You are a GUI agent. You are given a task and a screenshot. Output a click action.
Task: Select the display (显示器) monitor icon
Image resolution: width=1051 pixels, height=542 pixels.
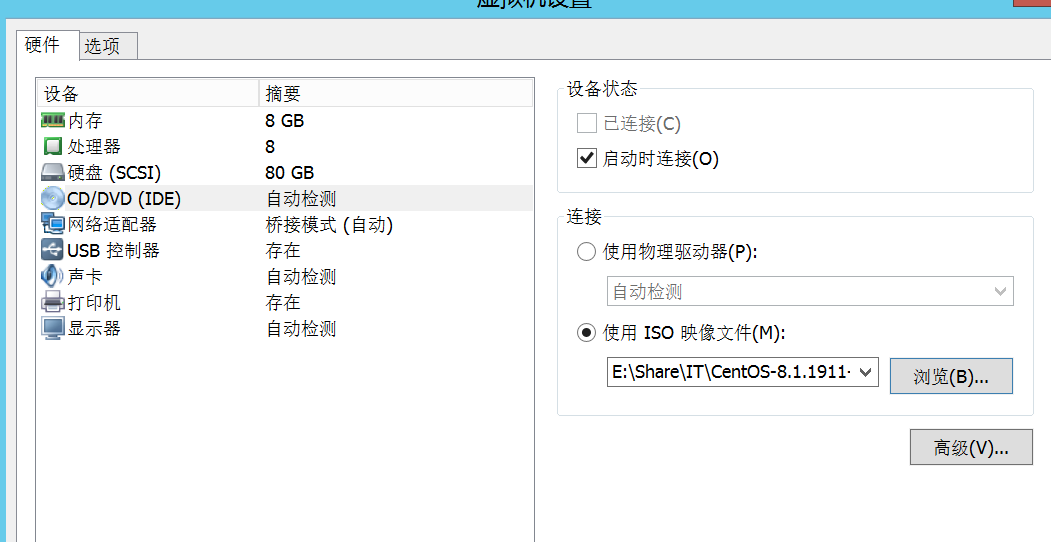click(53, 328)
